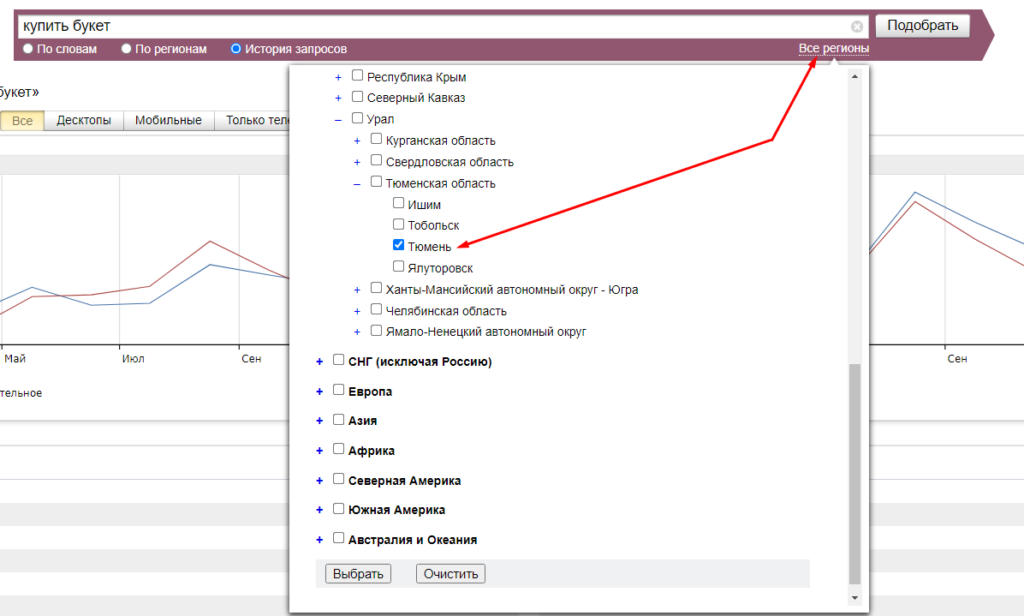
Task: Collapse the Тюменская область branch
Action: click(x=357, y=183)
